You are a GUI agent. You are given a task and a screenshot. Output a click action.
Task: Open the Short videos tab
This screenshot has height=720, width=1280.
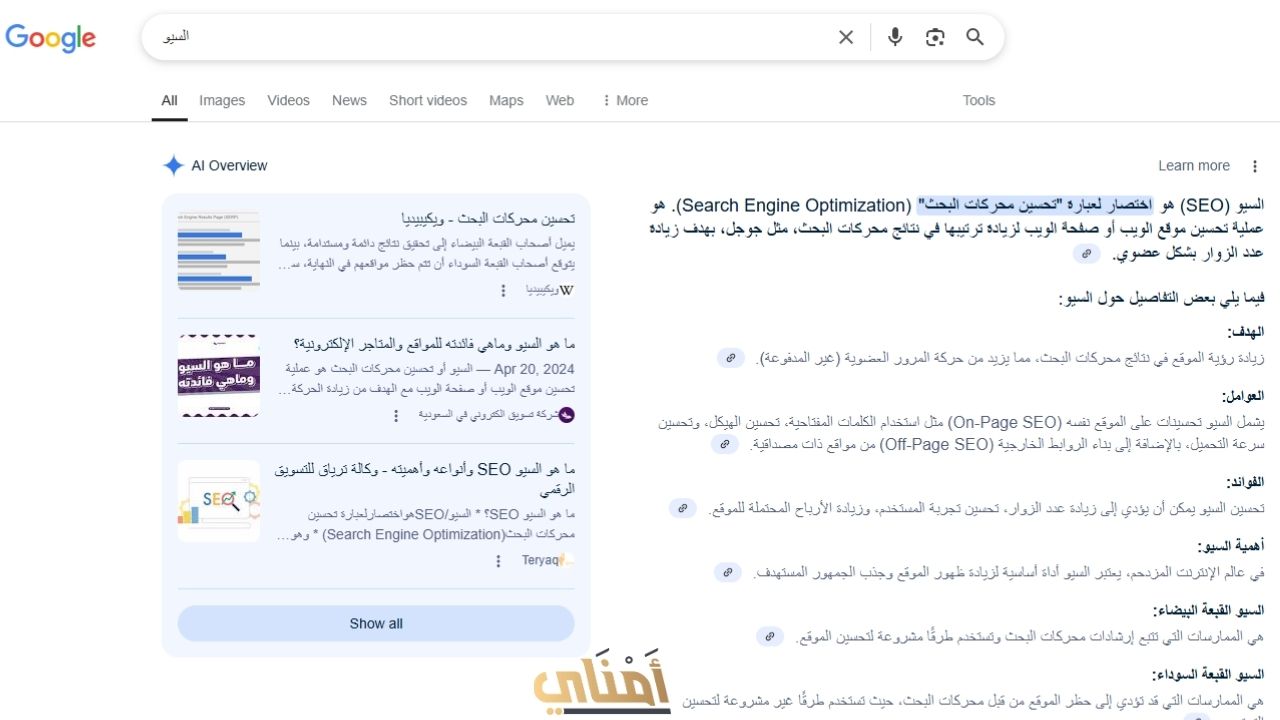(x=428, y=100)
